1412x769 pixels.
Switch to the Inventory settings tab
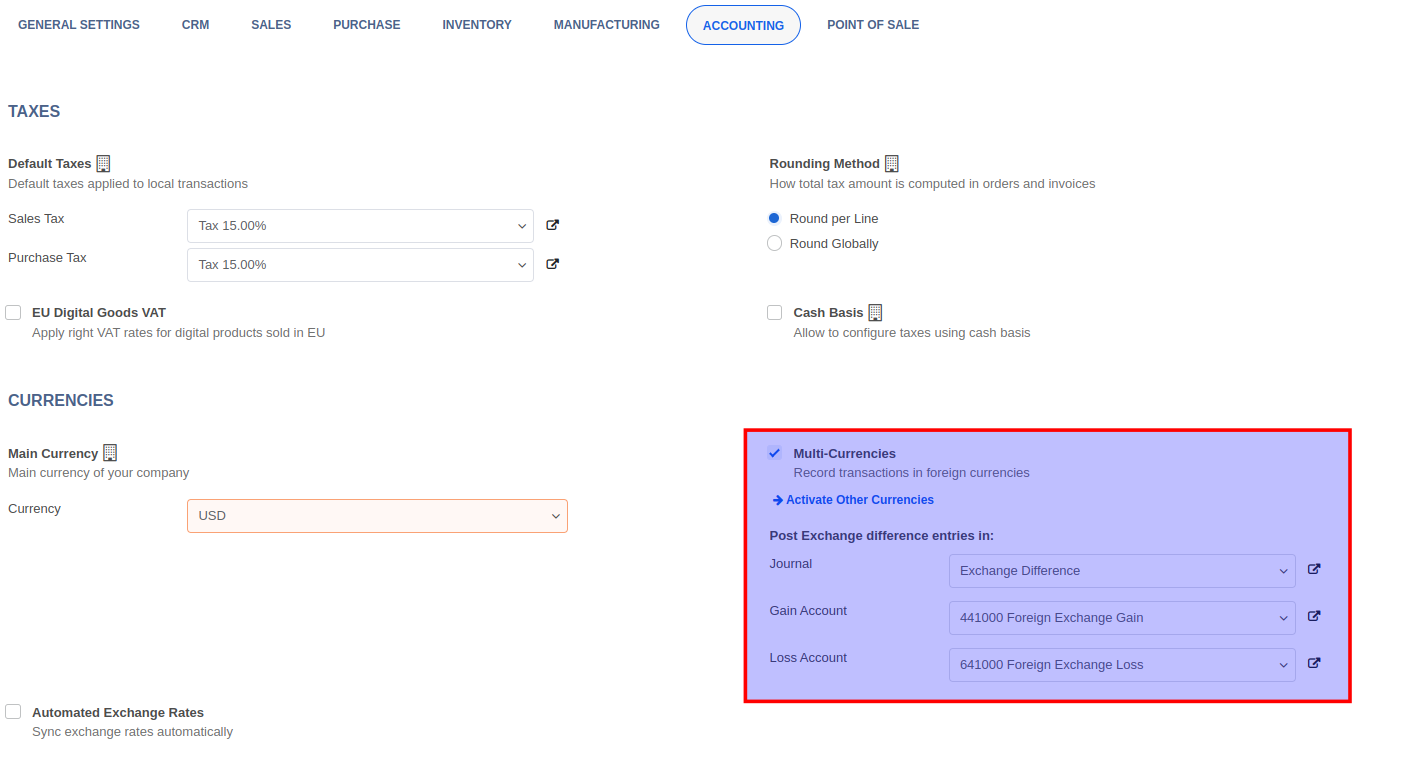[477, 25]
